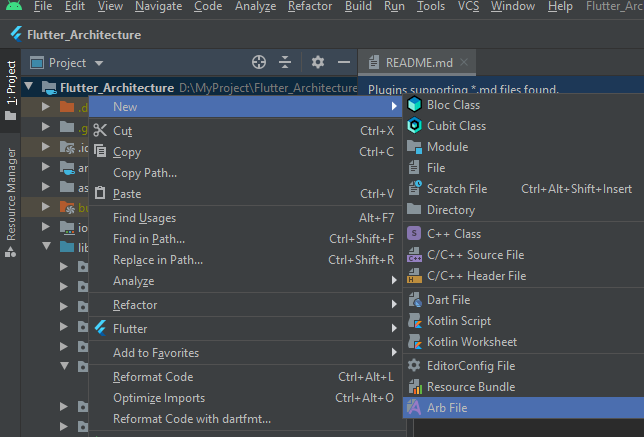Click the Cubit Class hexagon icon
This screenshot has width=644, height=437.
414,125
